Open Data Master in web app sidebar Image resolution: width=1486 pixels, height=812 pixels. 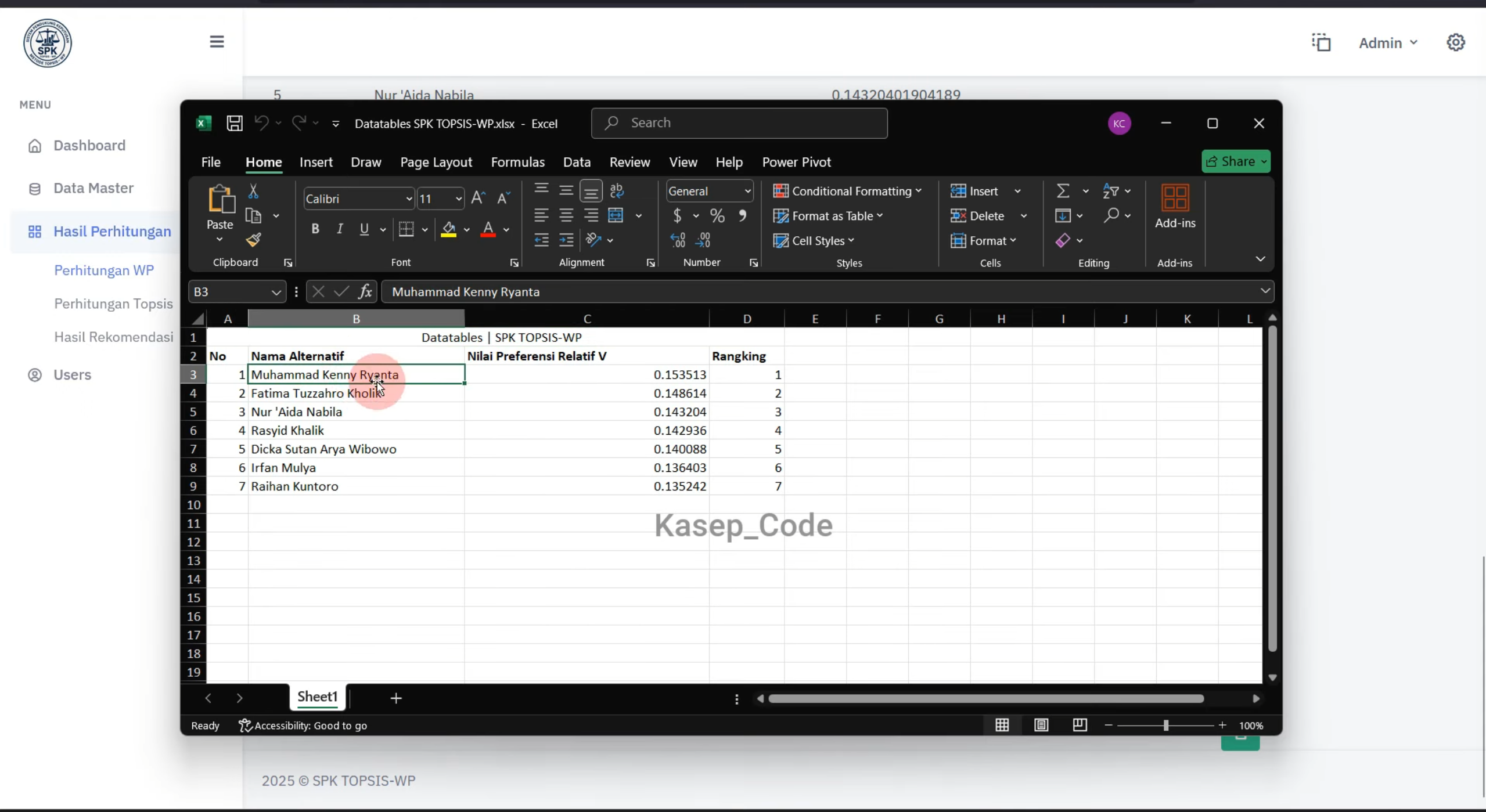click(93, 188)
